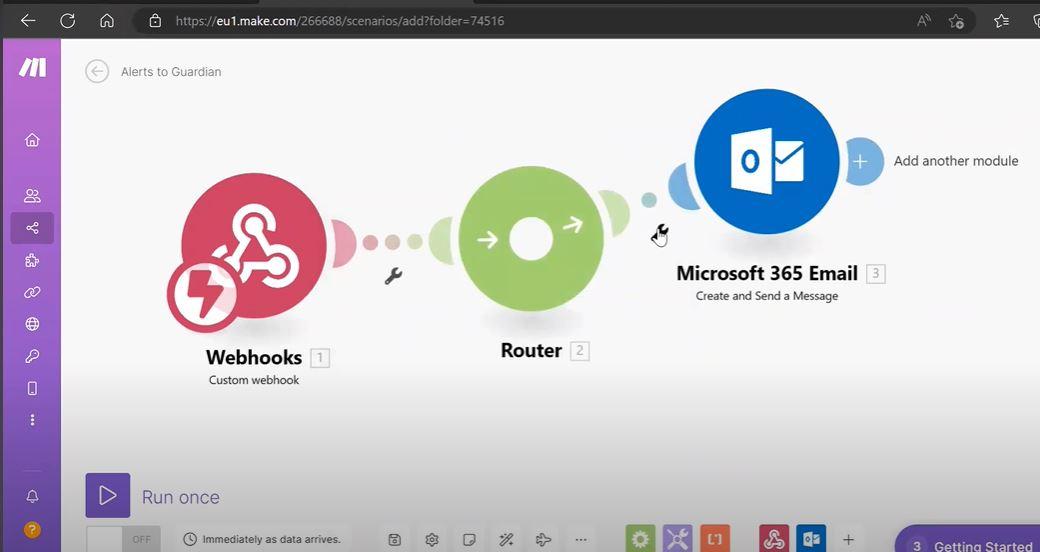This screenshot has width=1040, height=552.
Task: Click the instant trigger lightning badge
Action: pyautogui.click(x=202, y=295)
